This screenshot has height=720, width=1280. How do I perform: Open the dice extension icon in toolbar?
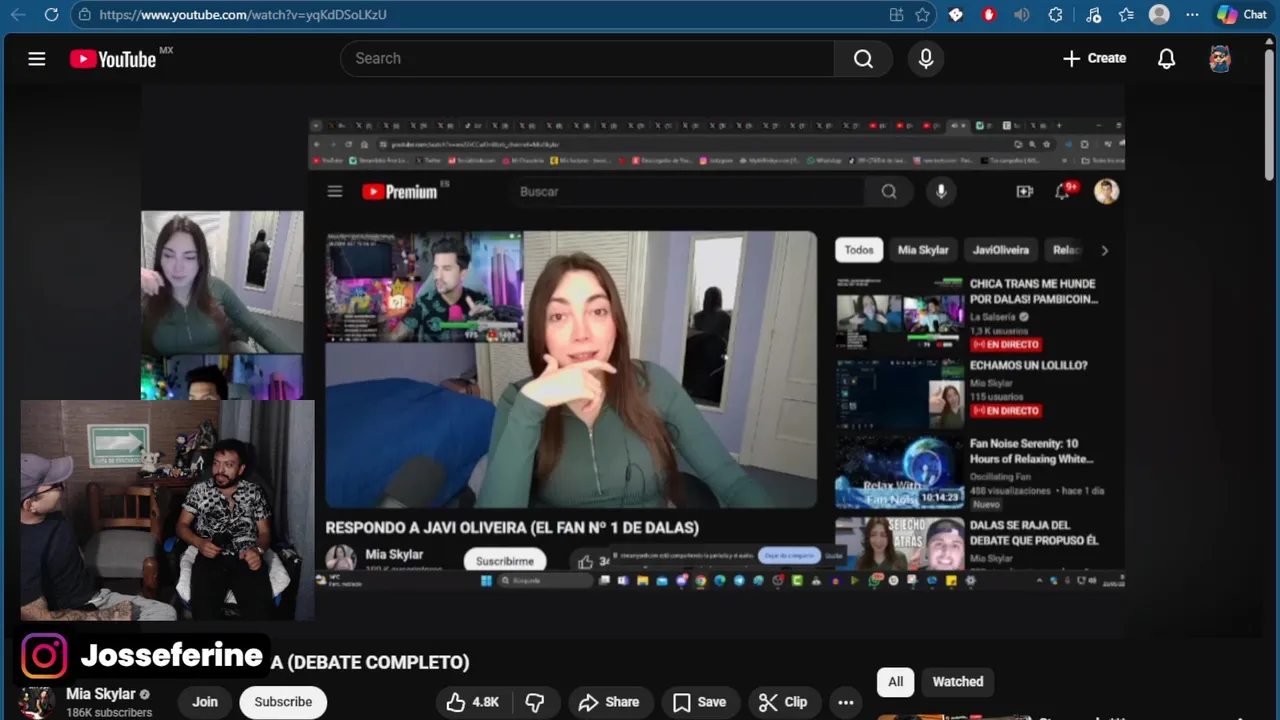click(x=956, y=15)
